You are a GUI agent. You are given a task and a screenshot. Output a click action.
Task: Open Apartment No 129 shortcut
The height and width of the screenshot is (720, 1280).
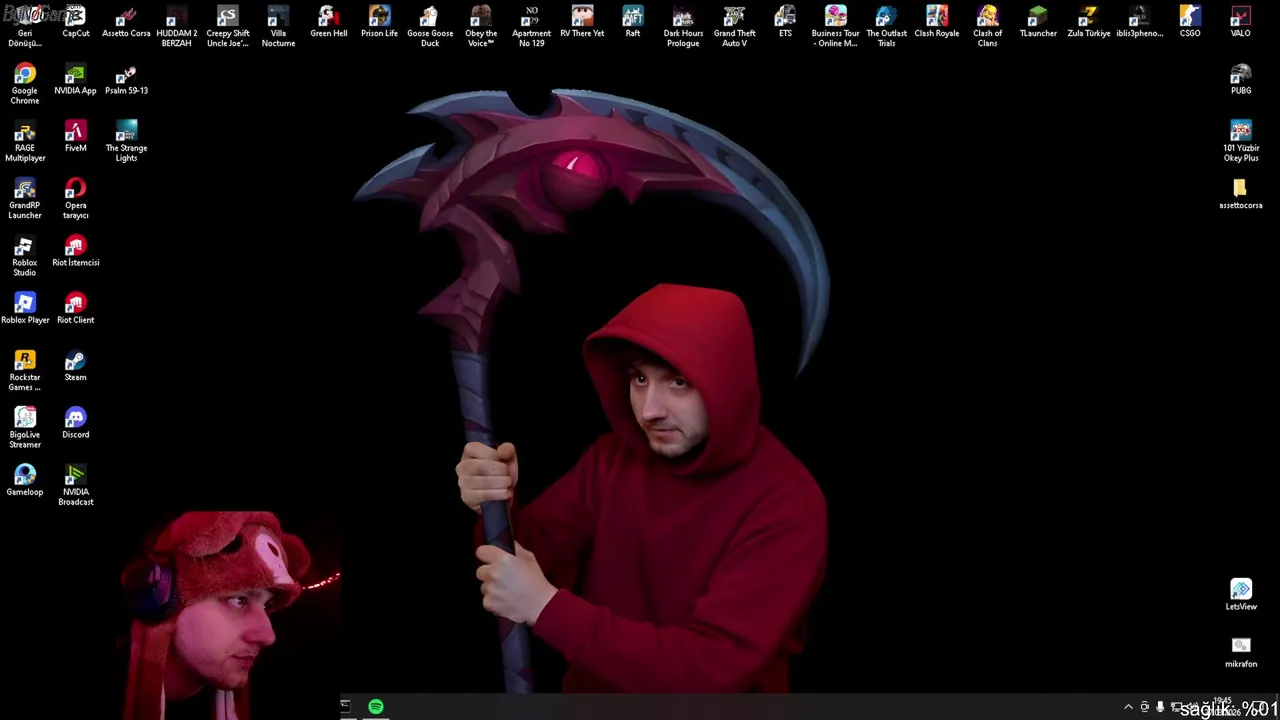point(531,27)
